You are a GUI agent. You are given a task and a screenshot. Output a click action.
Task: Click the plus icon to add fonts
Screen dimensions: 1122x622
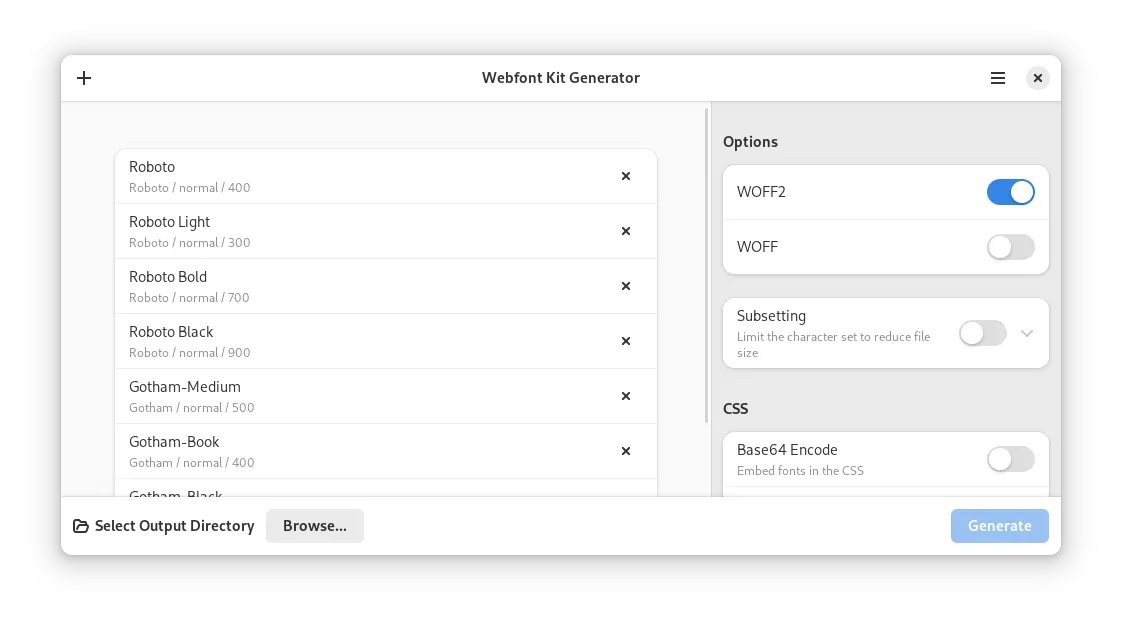pos(84,78)
